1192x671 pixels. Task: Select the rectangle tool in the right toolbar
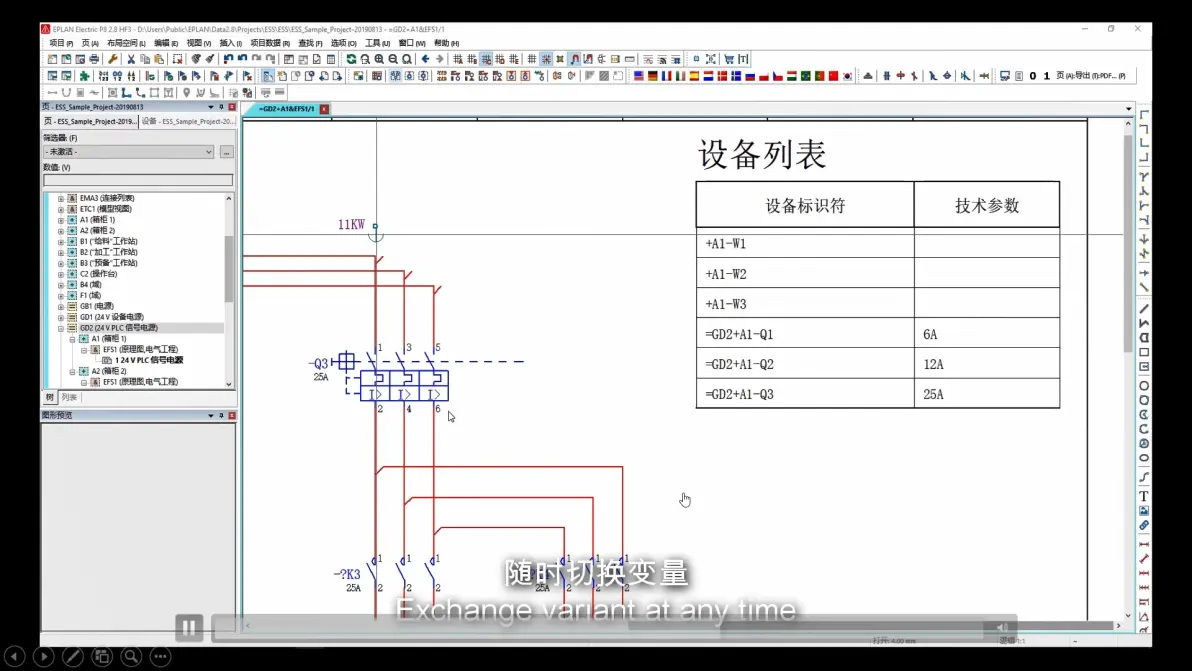[1143, 353]
